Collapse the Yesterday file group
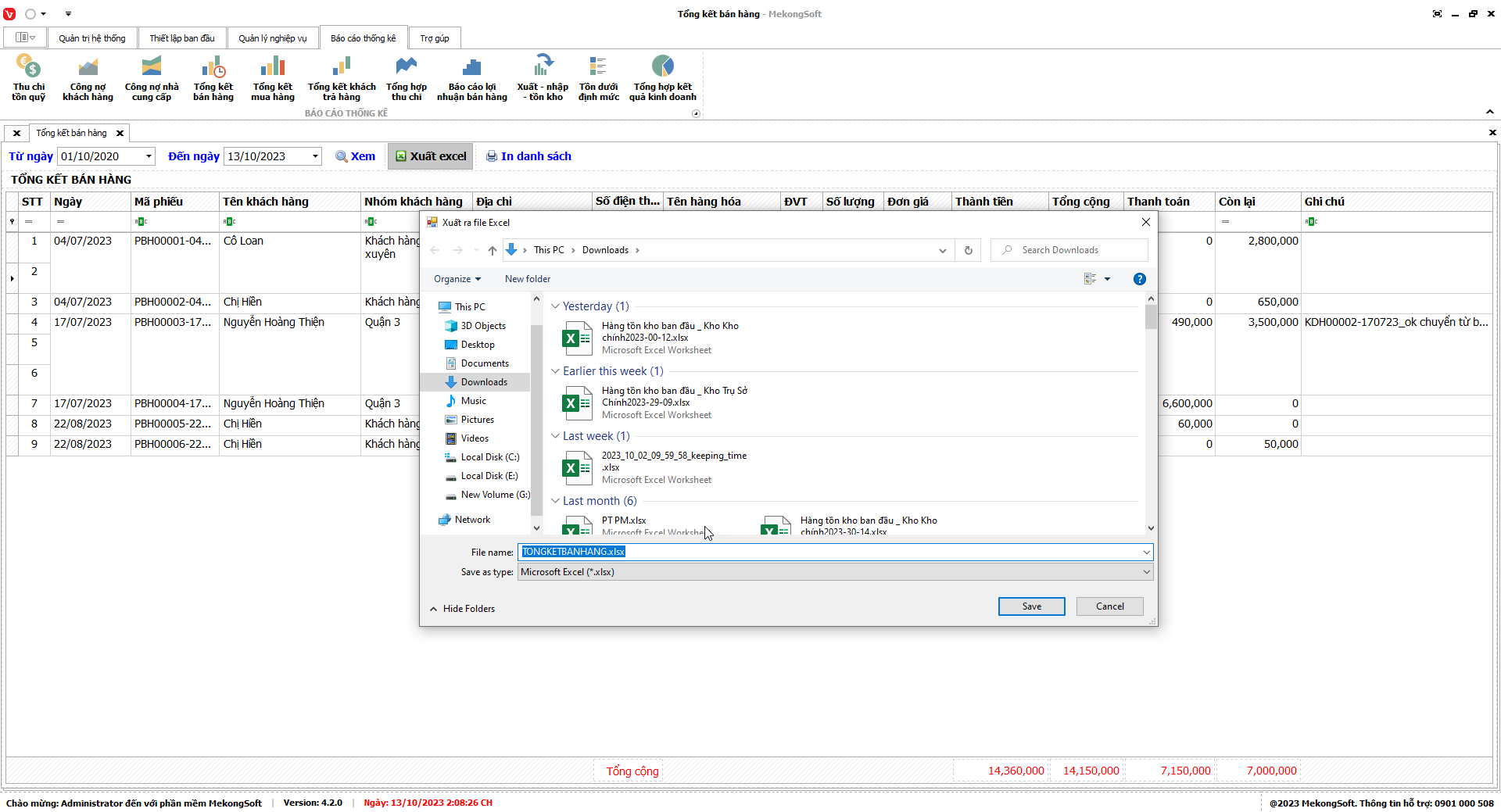The height and width of the screenshot is (812, 1501). tap(556, 306)
